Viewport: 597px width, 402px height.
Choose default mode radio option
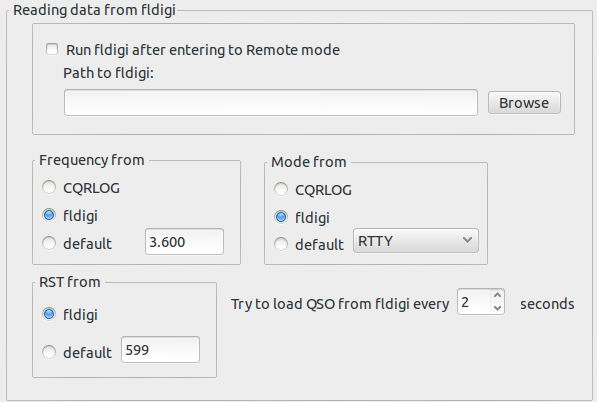click(281, 244)
